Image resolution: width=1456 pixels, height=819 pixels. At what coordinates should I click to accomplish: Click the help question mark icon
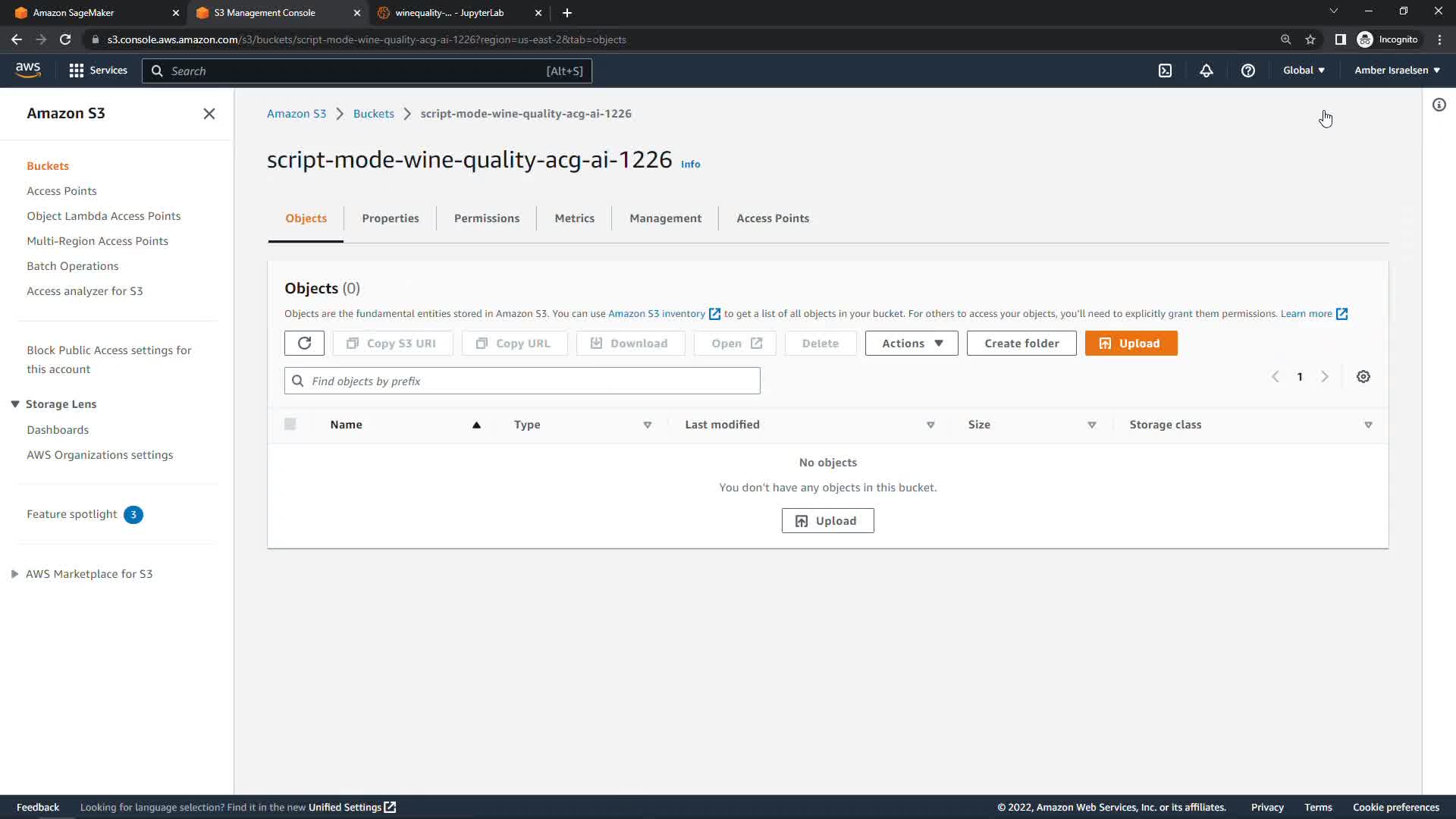coord(1248,71)
